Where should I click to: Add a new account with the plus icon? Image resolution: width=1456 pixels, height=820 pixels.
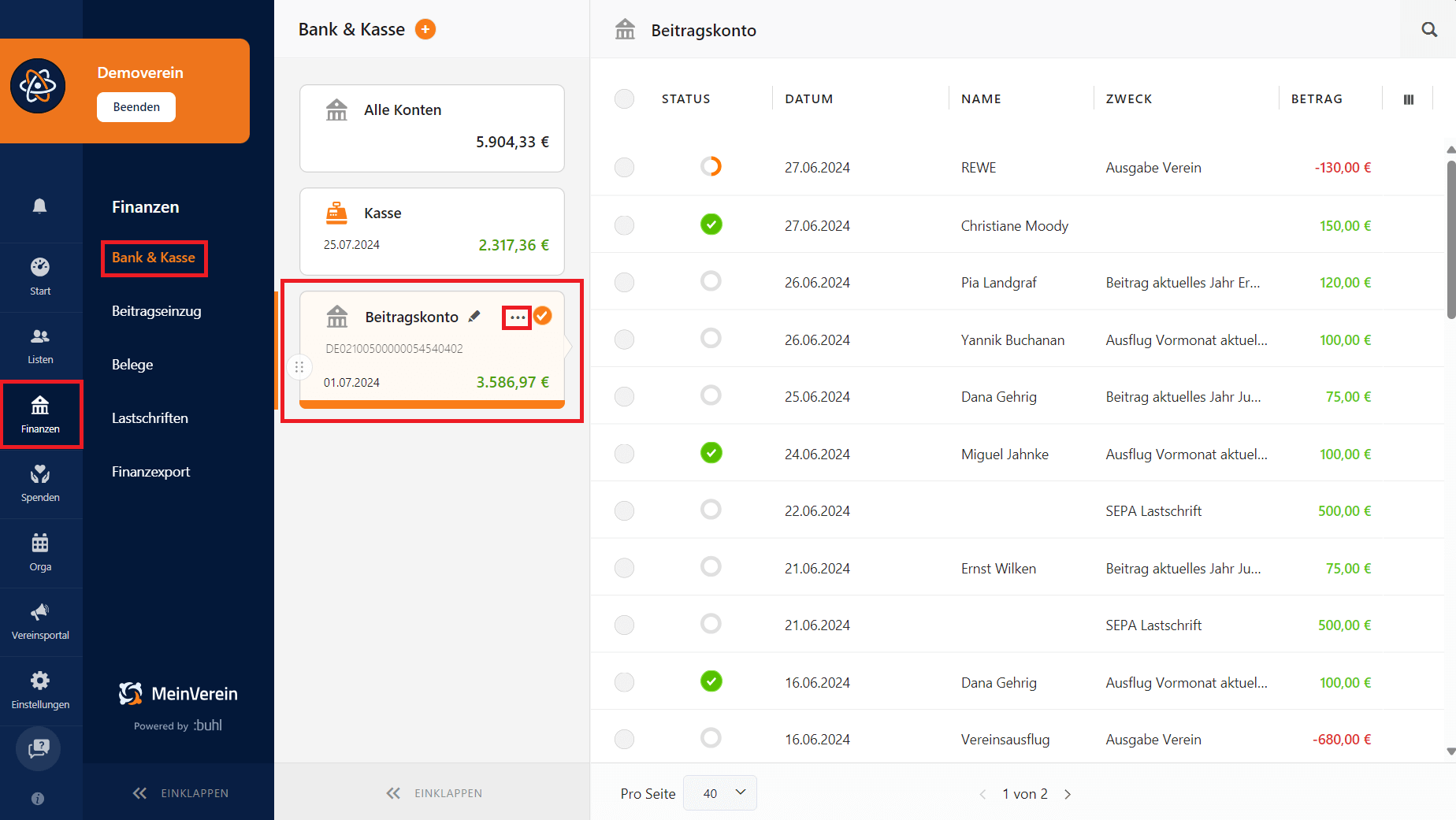click(x=425, y=29)
